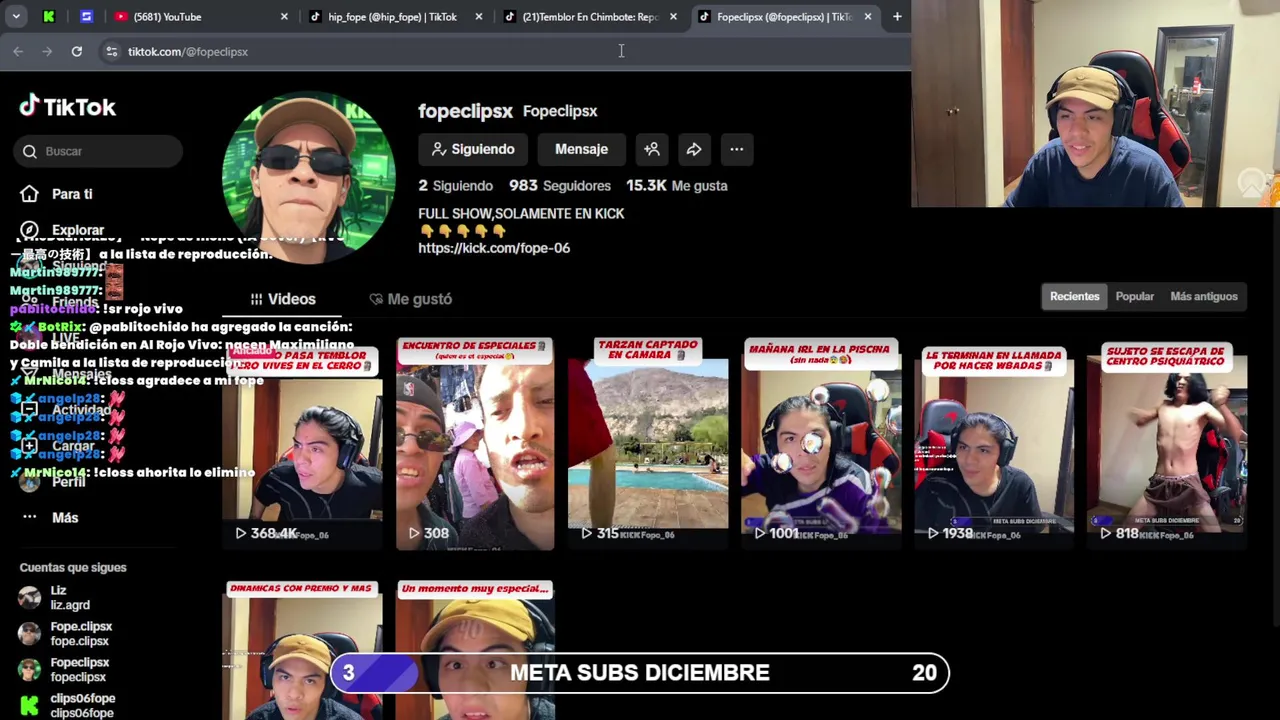This screenshot has height=720, width=1280.
Task: Click the share profile arrow icon
Action: tap(694, 149)
